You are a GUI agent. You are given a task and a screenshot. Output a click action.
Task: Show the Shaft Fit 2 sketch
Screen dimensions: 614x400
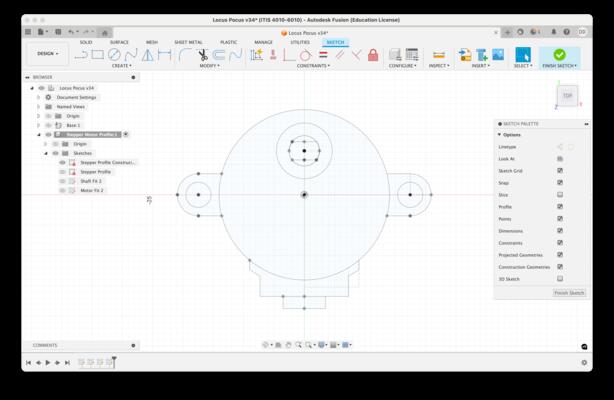coord(62,181)
